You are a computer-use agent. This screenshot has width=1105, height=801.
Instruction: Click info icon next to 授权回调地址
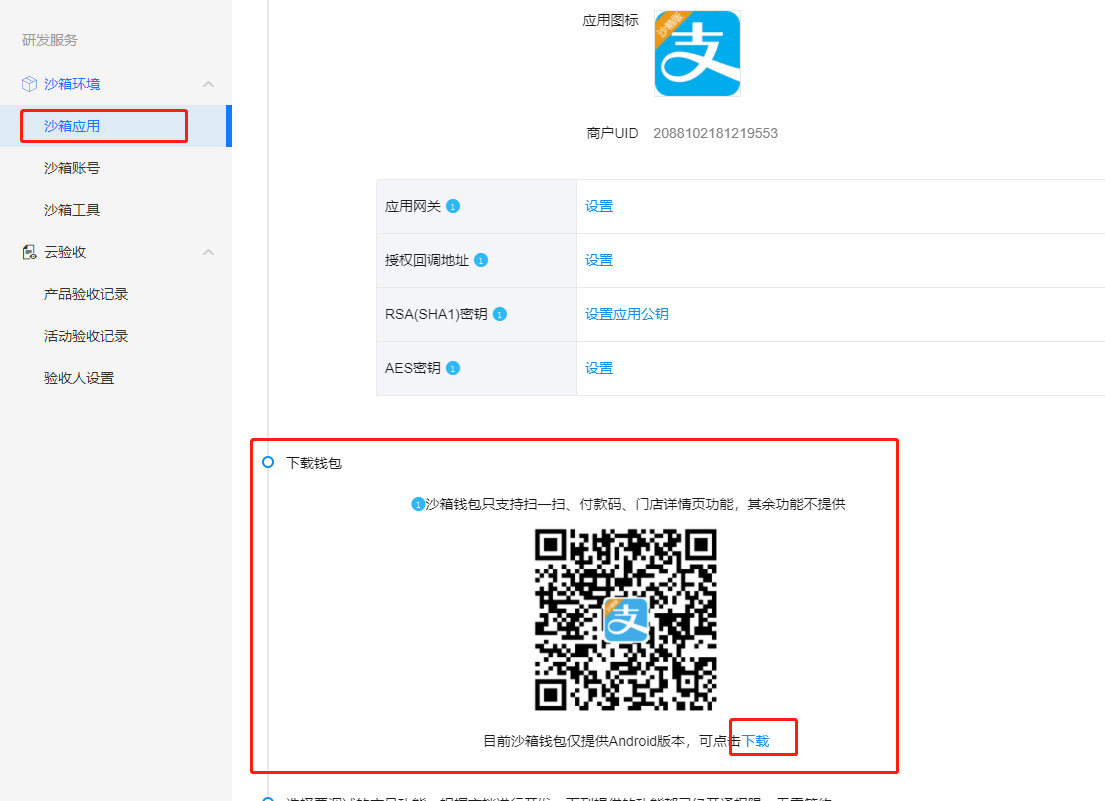click(481, 261)
